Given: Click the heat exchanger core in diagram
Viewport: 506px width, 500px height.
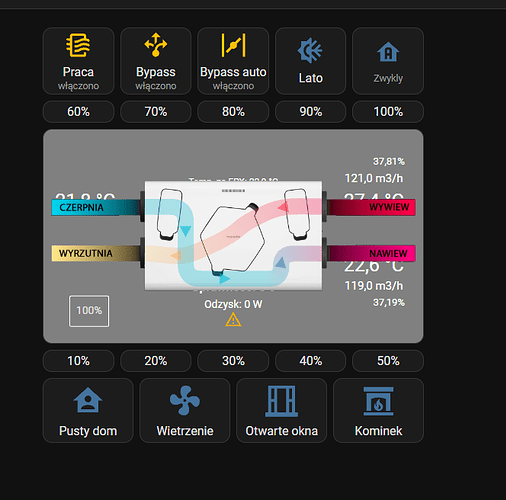Looking at the screenshot, I should coord(232,239).
